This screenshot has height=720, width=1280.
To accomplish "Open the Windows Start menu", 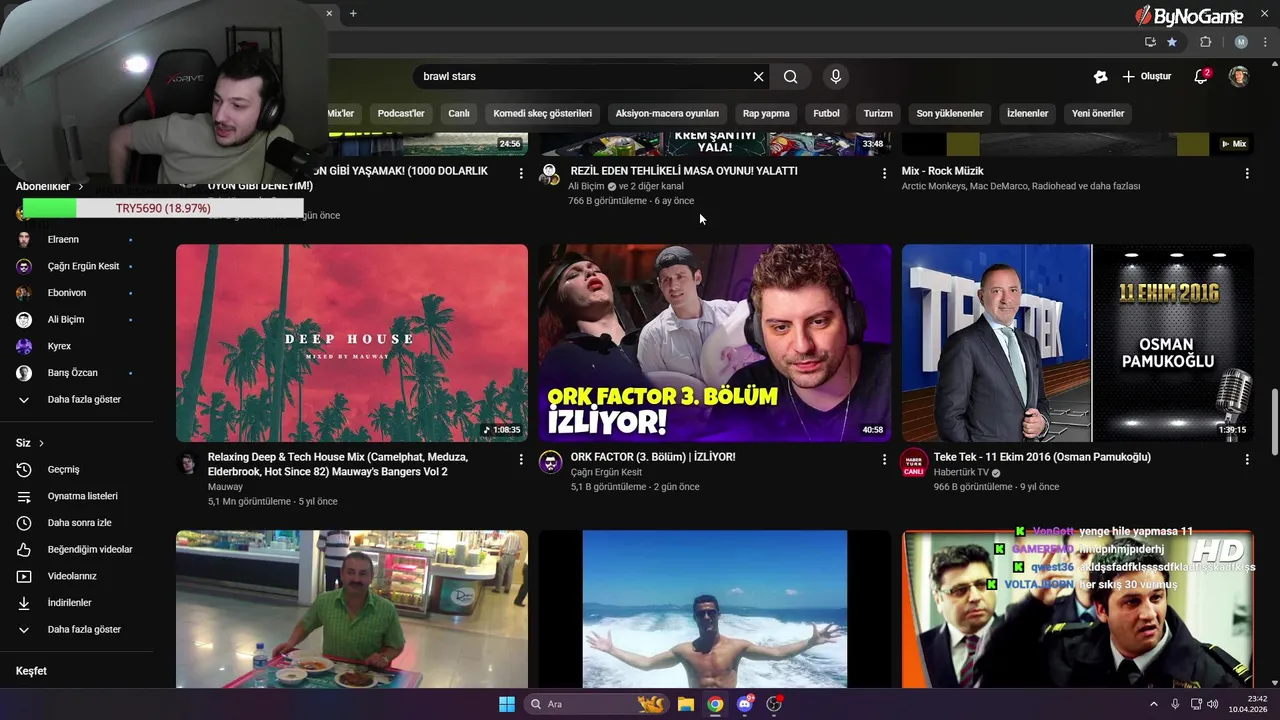I will point(507,704).
